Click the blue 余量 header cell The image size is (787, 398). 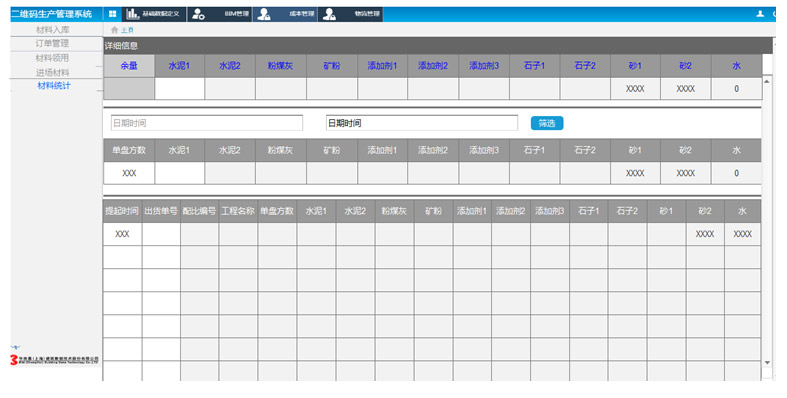pos(129,66)
